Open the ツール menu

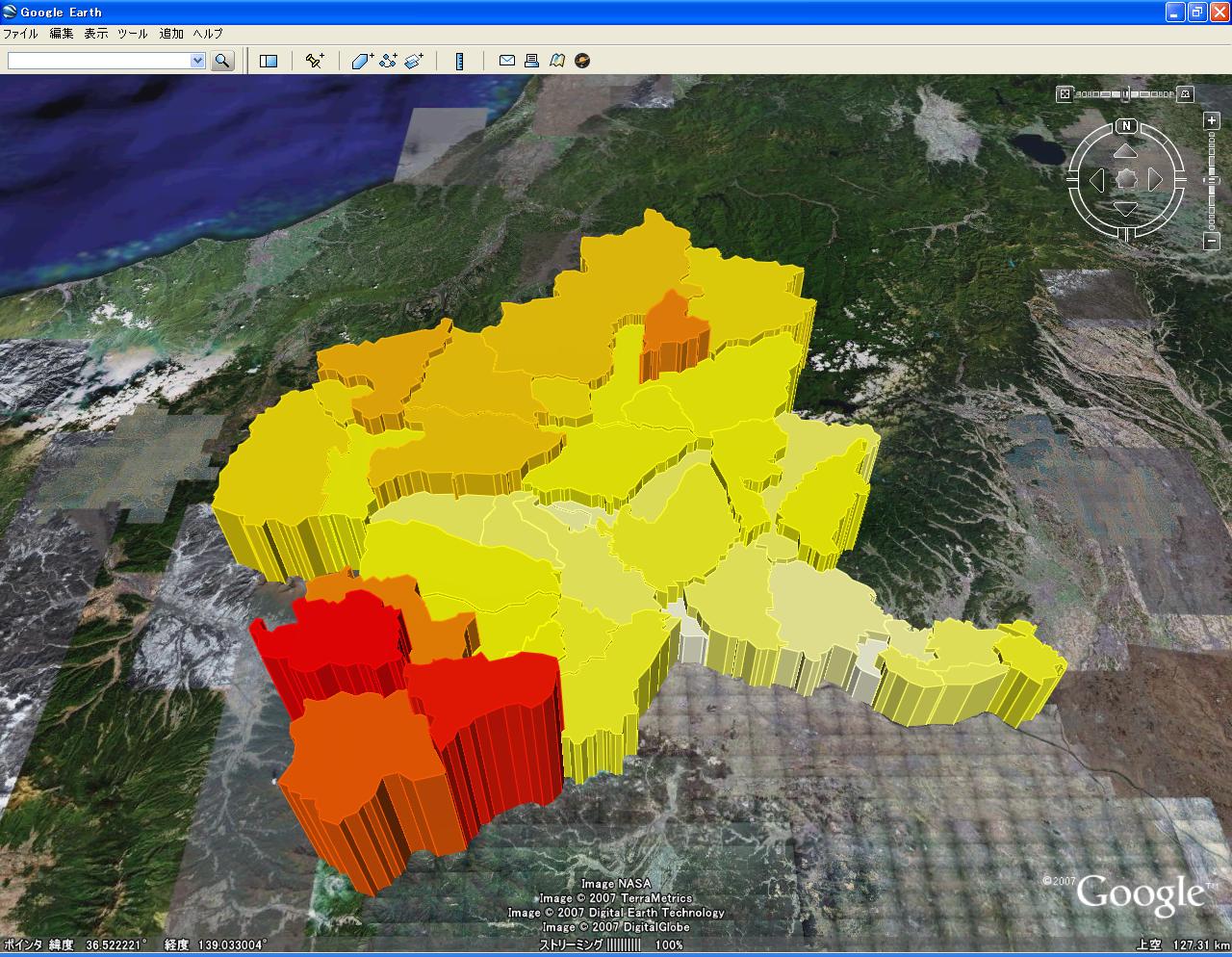pyautogui.click(x=132, y=33)
